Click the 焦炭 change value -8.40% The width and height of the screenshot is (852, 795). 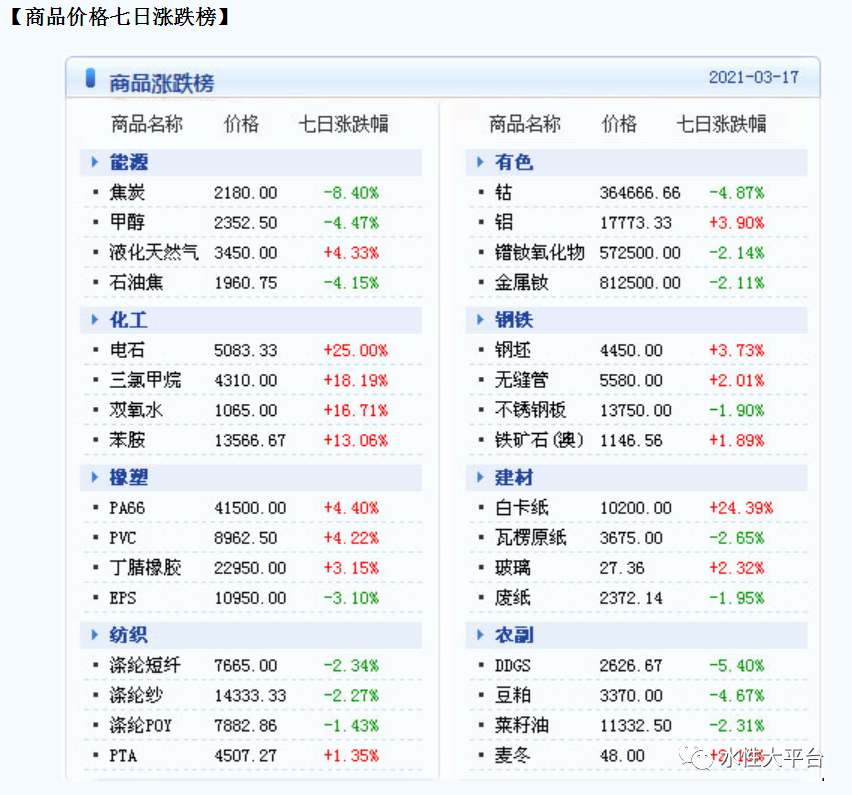tap(351, 192)
